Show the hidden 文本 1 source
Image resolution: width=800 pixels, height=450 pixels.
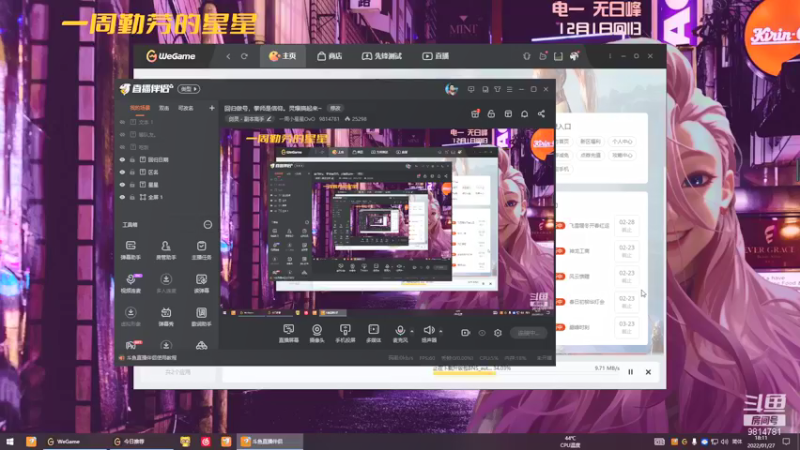pyautogui.click(x=122, y=122)
